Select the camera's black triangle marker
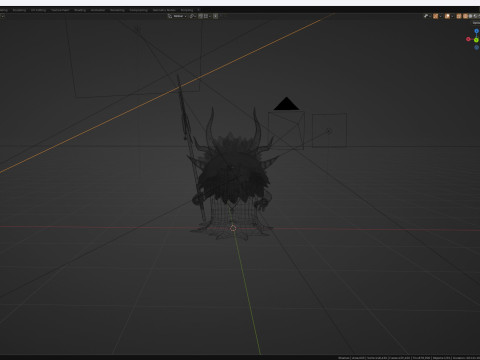 tap(286, 104)
